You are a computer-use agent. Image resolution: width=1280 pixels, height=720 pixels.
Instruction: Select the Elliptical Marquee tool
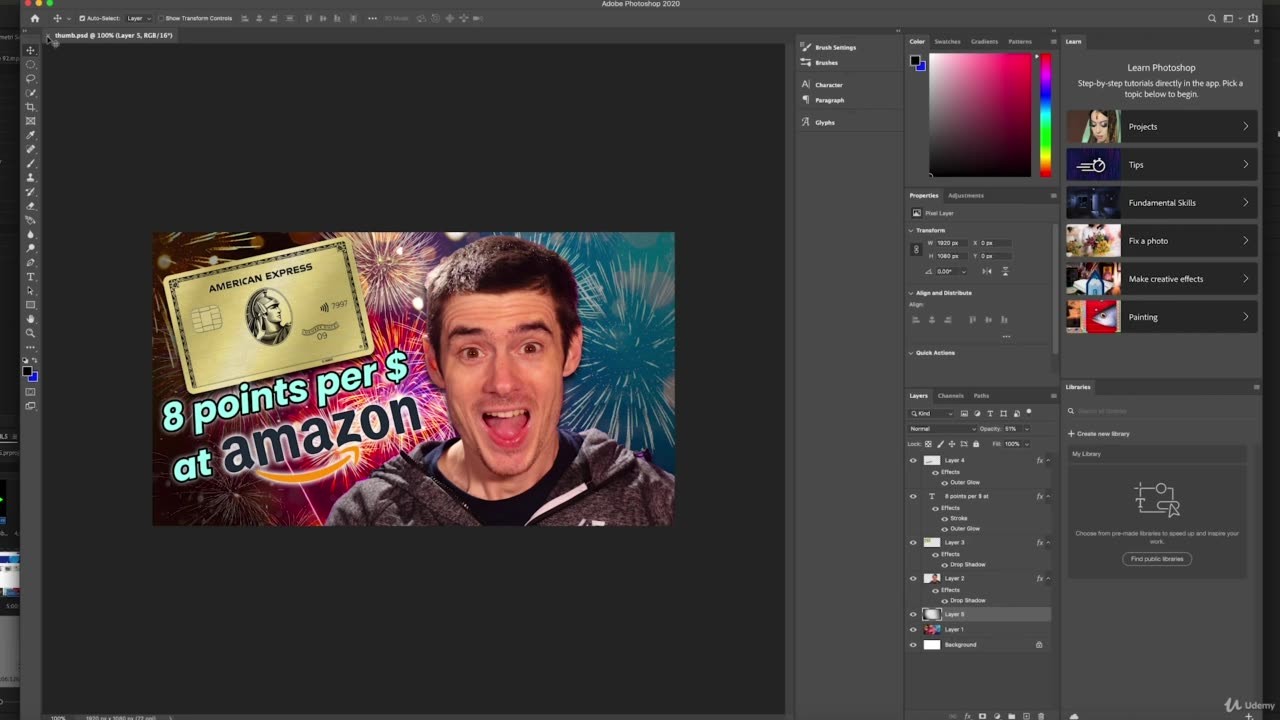click(30, 64)
